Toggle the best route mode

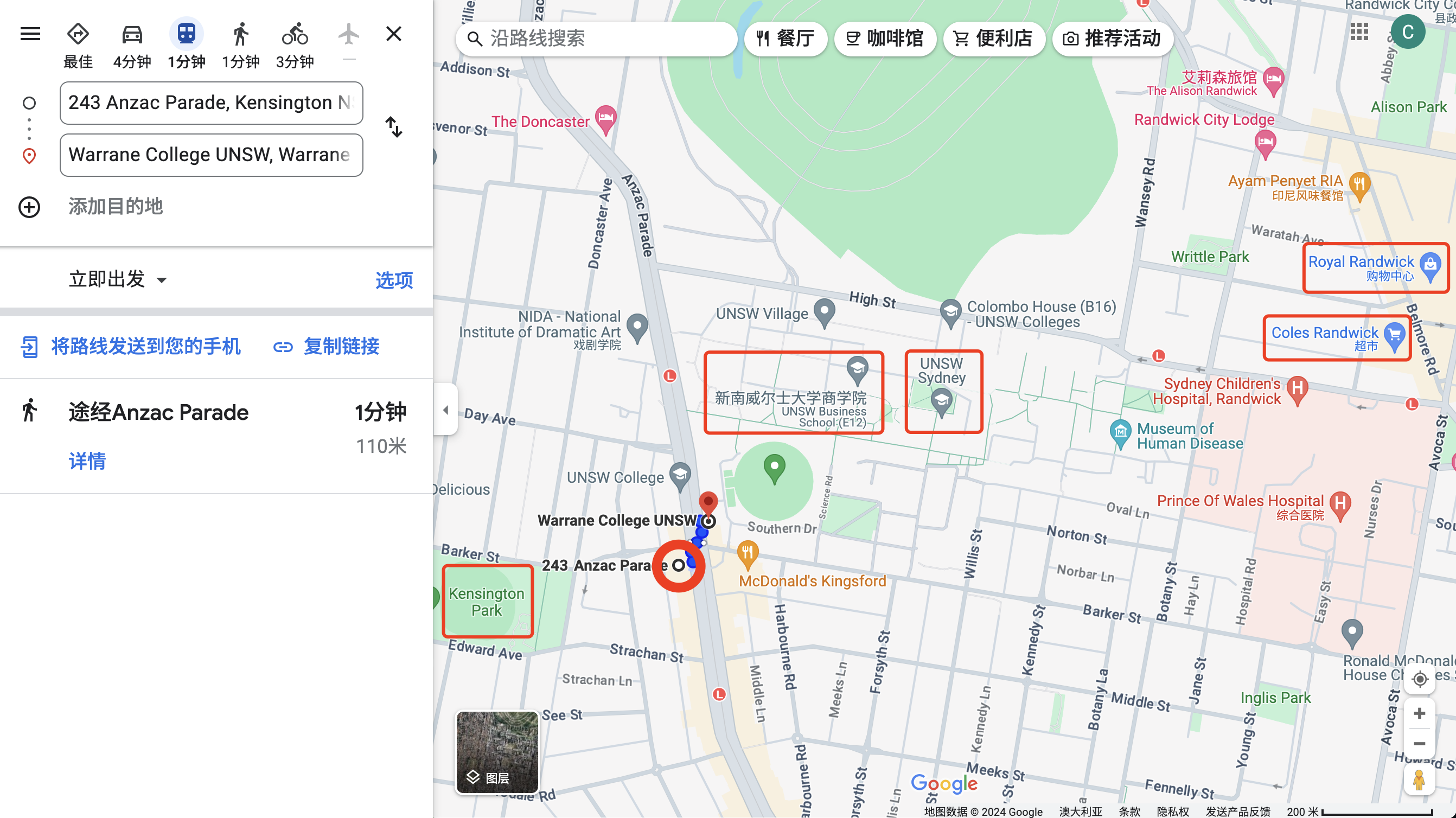pyautogui.click(x=78, y=35)
